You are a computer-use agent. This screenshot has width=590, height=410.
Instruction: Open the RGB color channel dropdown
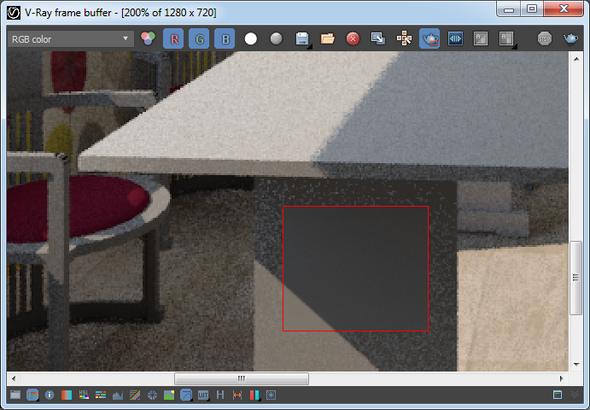[71, 39]
